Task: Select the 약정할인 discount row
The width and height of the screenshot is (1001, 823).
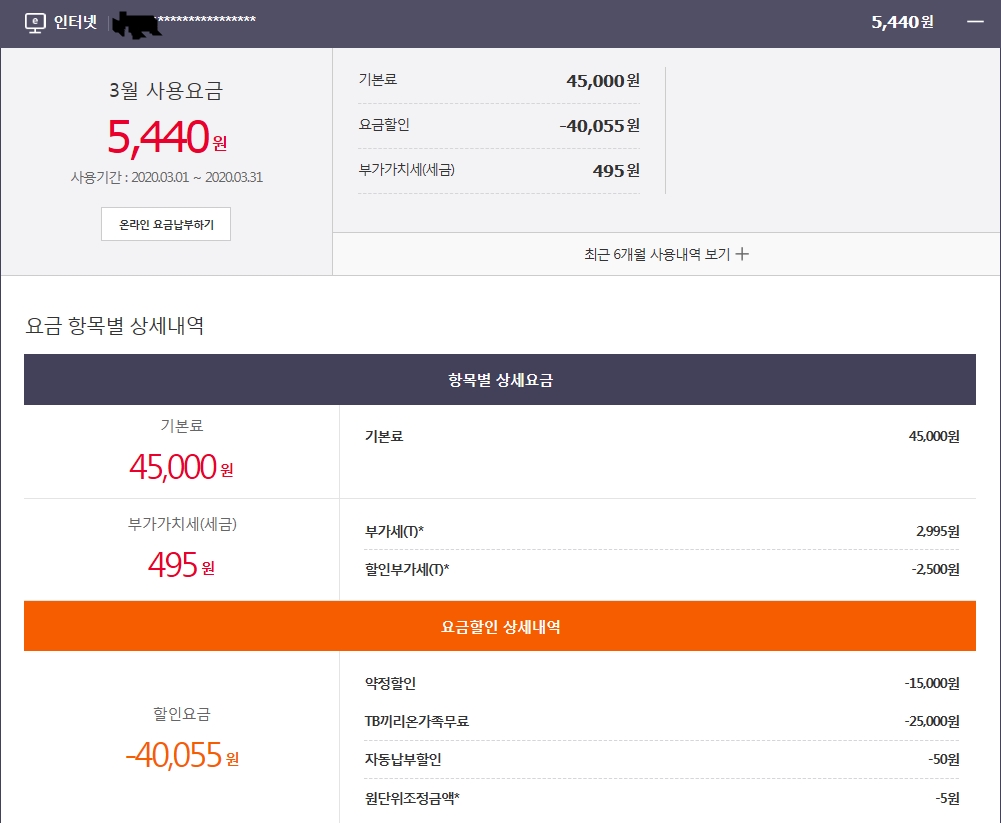Action: pos(662,684)
